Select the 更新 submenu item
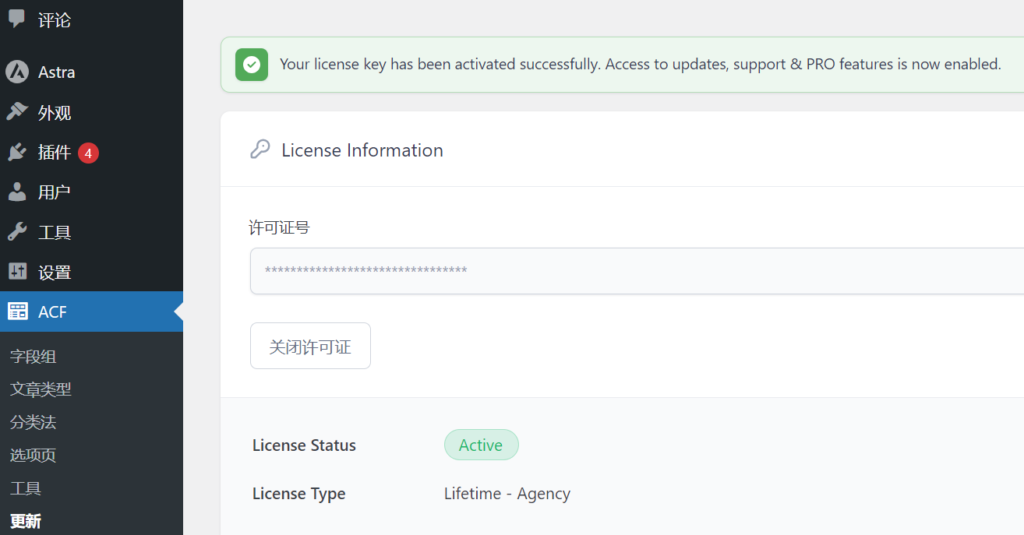 tap(26, 521)
